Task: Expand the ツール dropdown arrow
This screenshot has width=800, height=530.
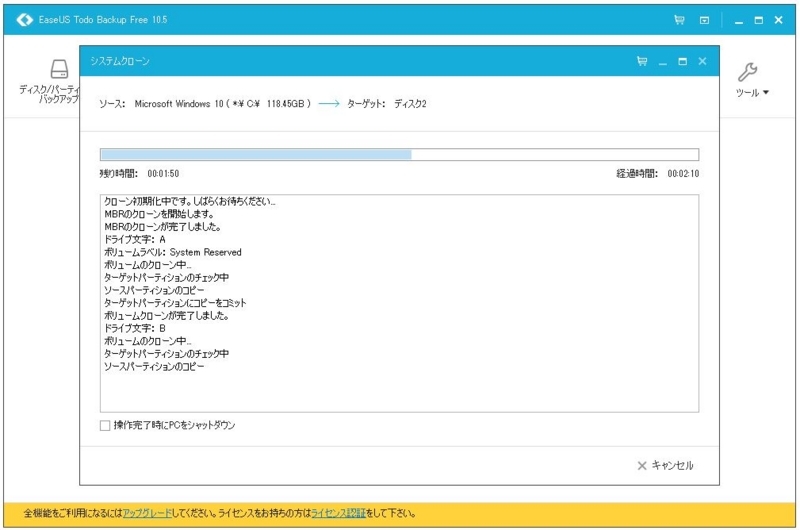Action: click(x=766, y=92)
